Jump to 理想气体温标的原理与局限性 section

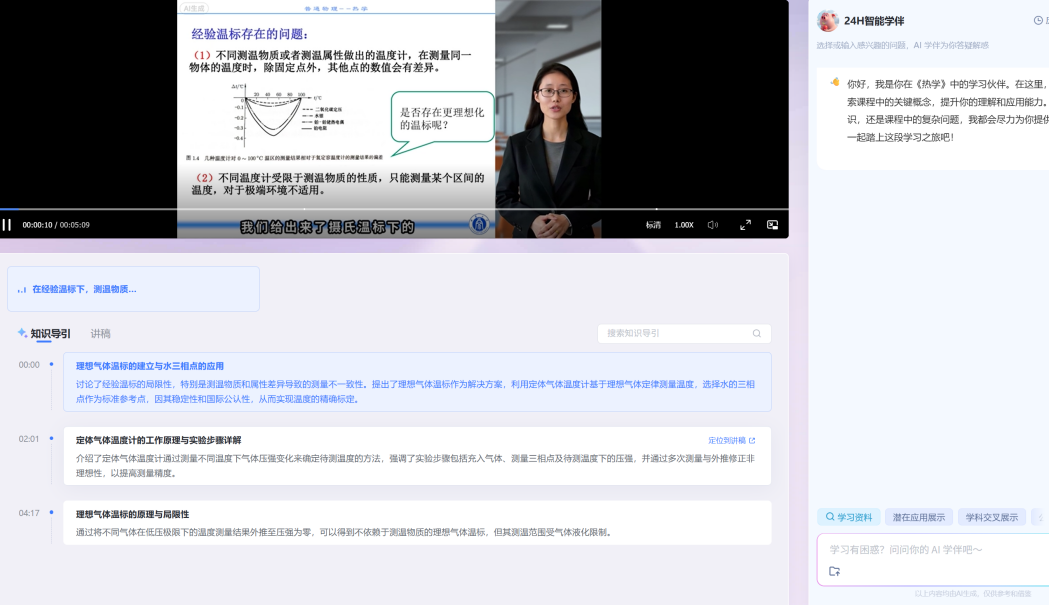[133, 514]
